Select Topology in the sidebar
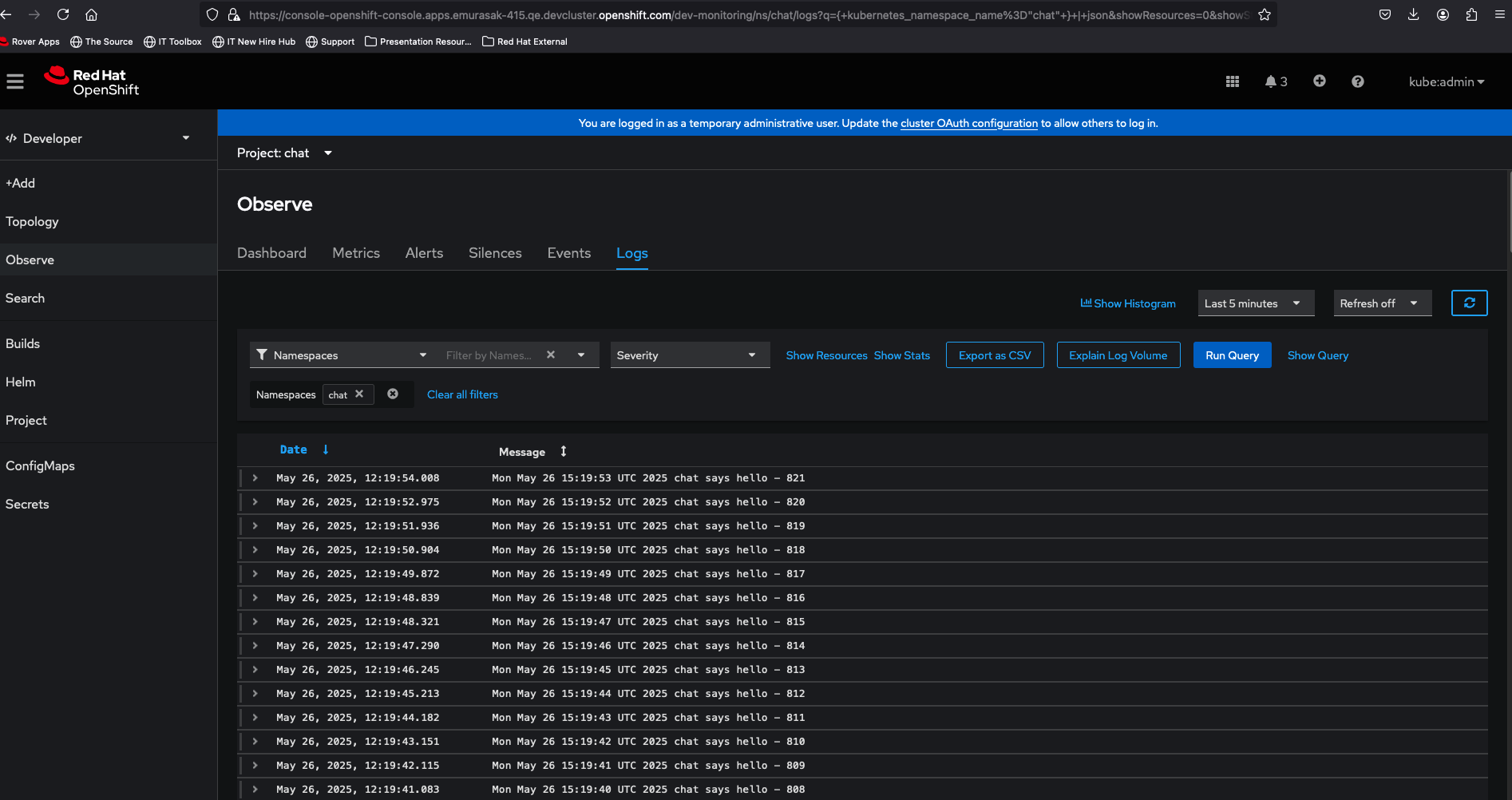Viewport: 1512px width, 800px height. coord(32,222)
